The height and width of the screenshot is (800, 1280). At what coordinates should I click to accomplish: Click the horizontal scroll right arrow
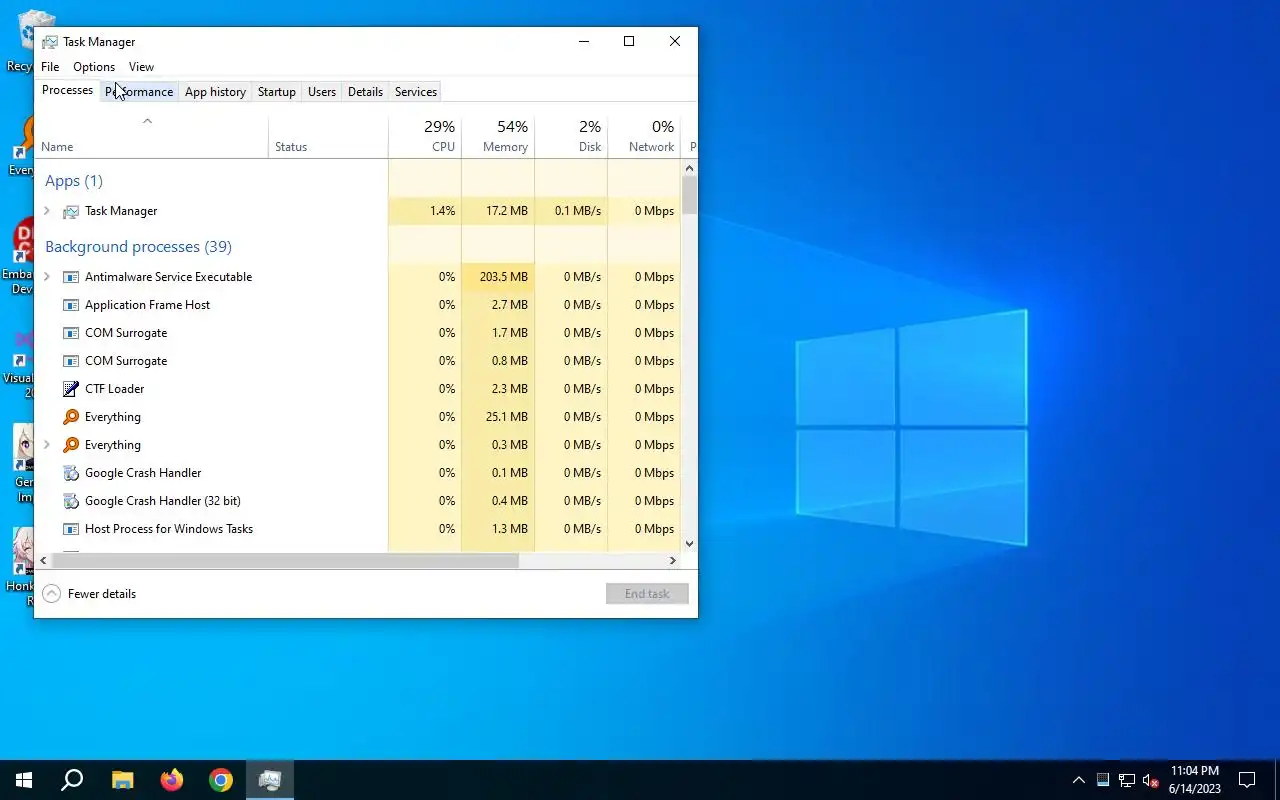(673, 561)
